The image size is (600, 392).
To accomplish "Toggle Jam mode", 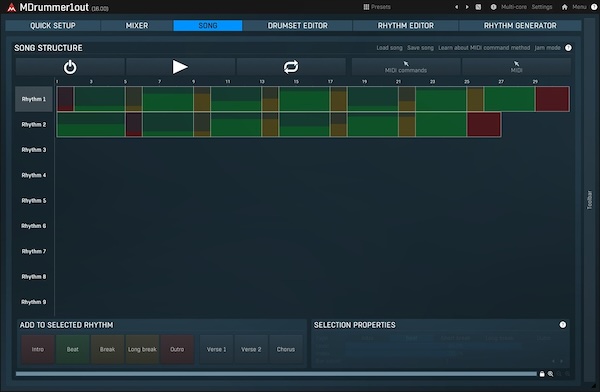I will click(547, 48).
